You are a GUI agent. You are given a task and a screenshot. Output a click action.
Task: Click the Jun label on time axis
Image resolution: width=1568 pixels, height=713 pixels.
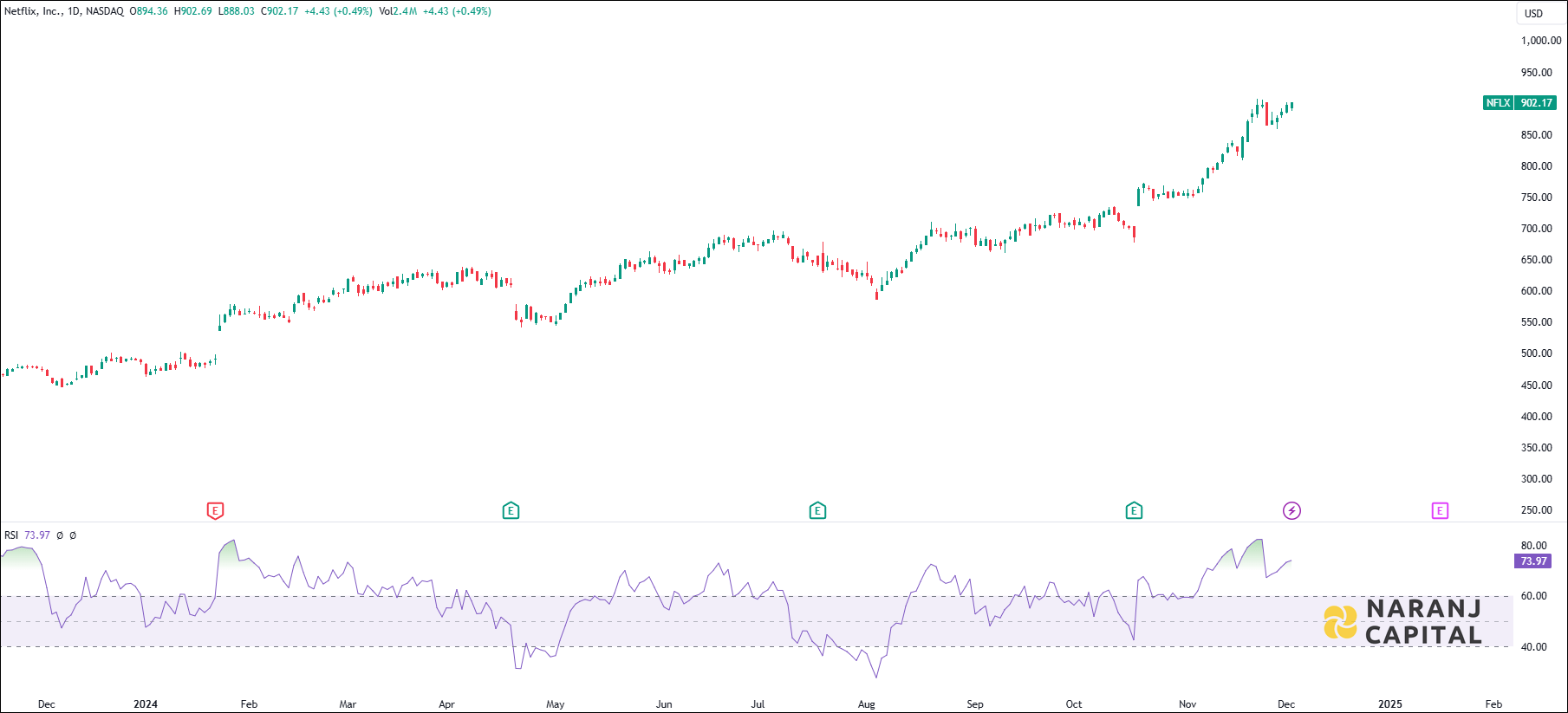pyautogui.click(x=664, y=704)
